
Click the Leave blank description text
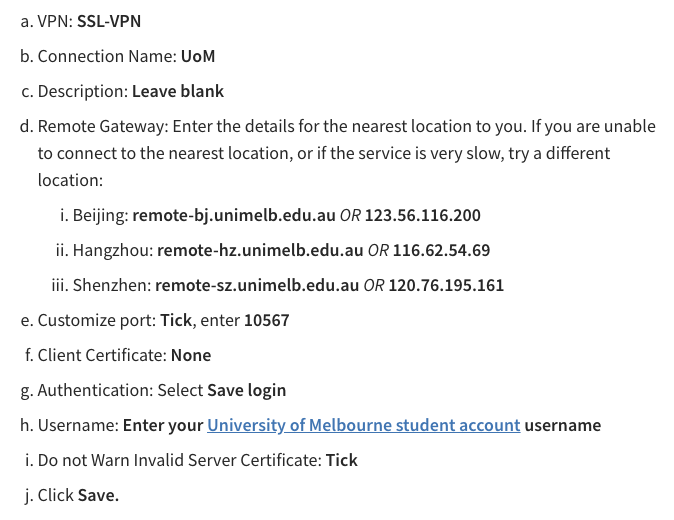point(178,91)
